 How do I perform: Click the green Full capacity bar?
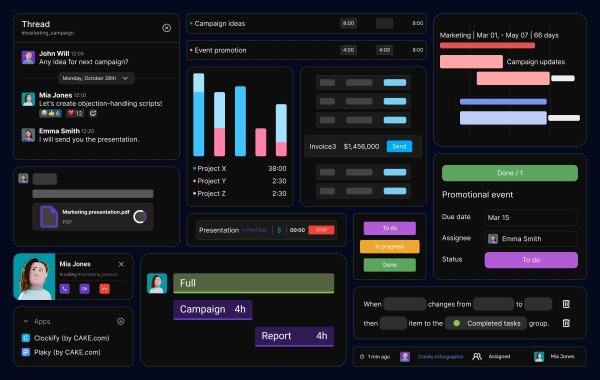point(254,283)
